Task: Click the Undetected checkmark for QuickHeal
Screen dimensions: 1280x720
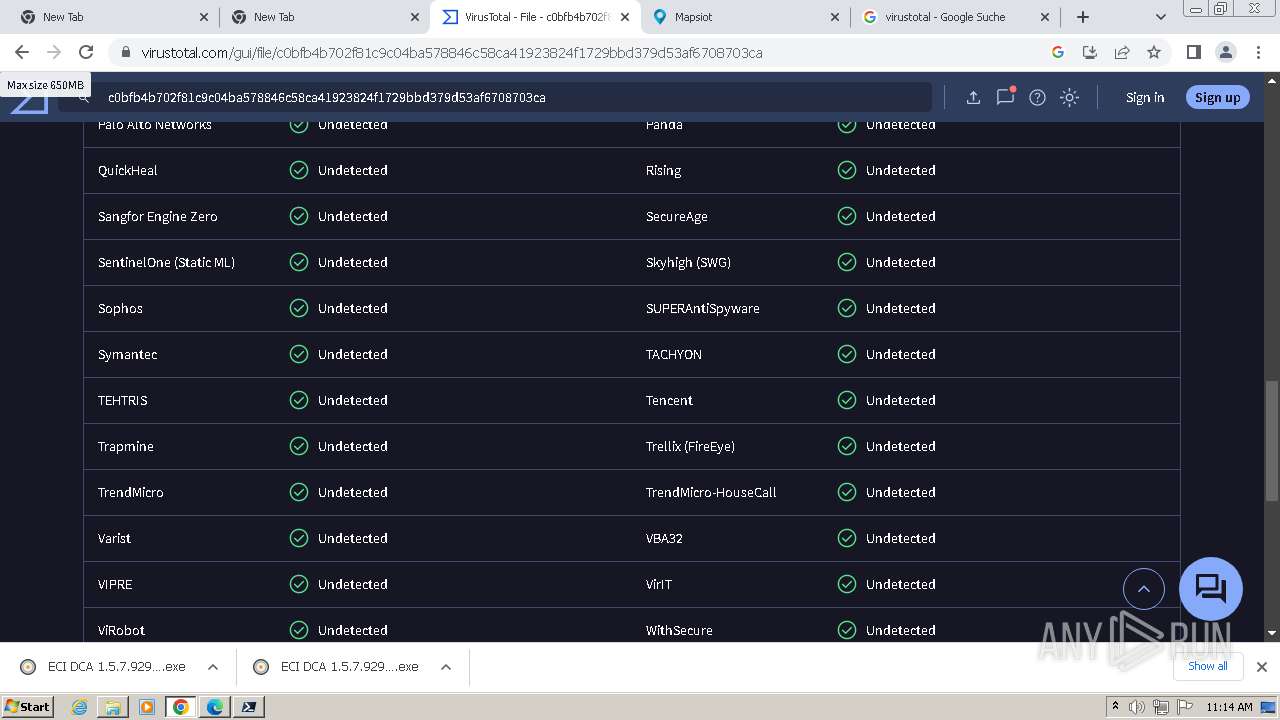Action: (299, 170)
